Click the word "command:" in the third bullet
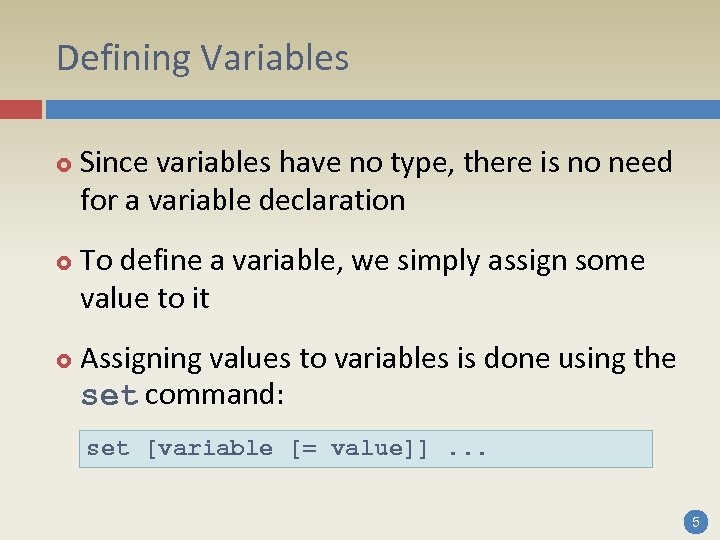The width and height of the screenshot is (720, 540). coord(215,395)
